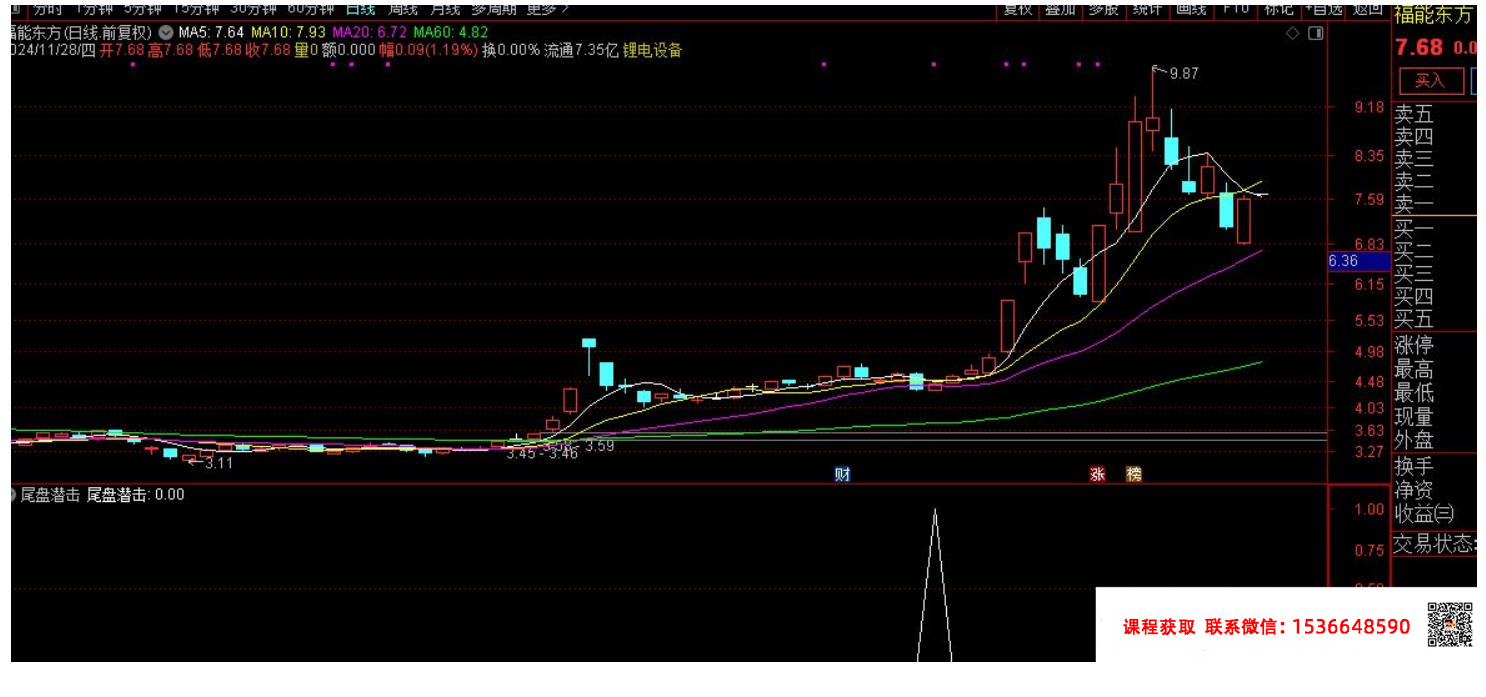Click the 锂电设备 sector link
The width and height of the screenshot is (1486, 697).
click(652, 50)
